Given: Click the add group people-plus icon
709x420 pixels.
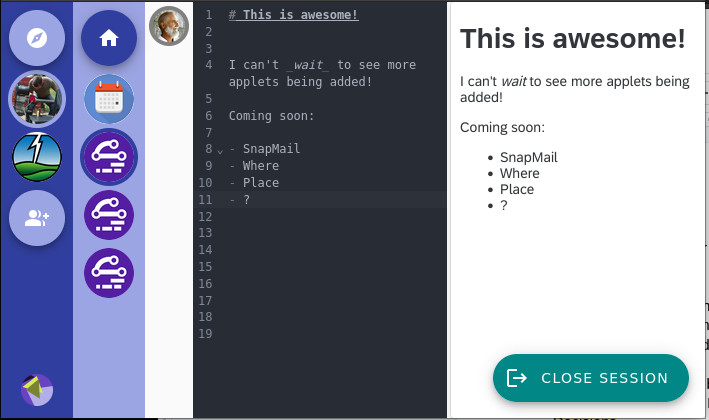Looking at the screenshot, I should click(x=37, y=217).
